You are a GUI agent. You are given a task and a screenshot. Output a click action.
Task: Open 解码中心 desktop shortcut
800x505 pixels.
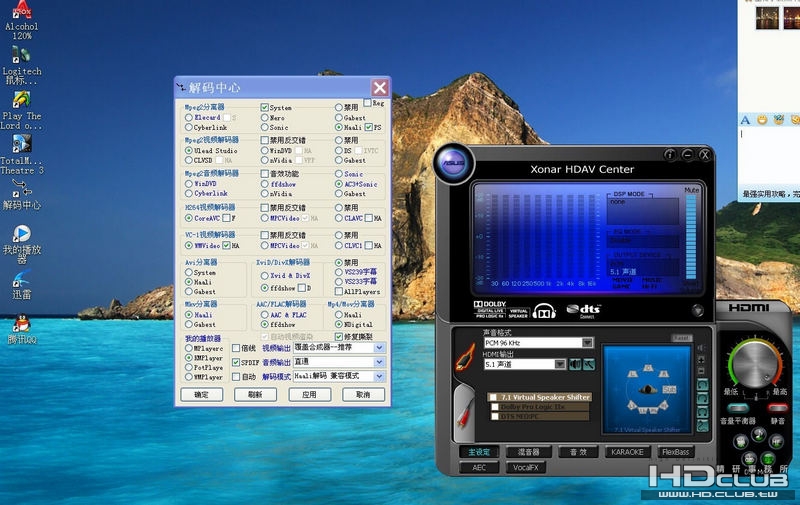(x=21, y=195)
